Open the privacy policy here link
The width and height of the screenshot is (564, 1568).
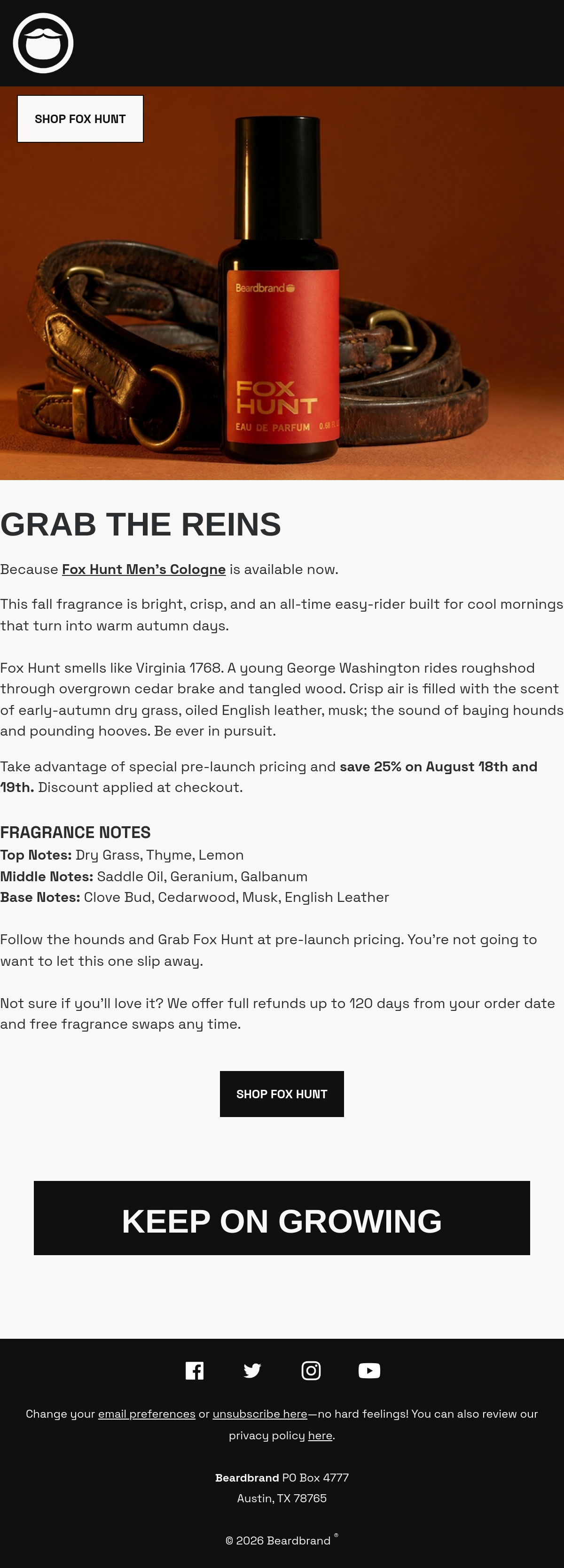pyautogui.click(x=321, y=1436)
